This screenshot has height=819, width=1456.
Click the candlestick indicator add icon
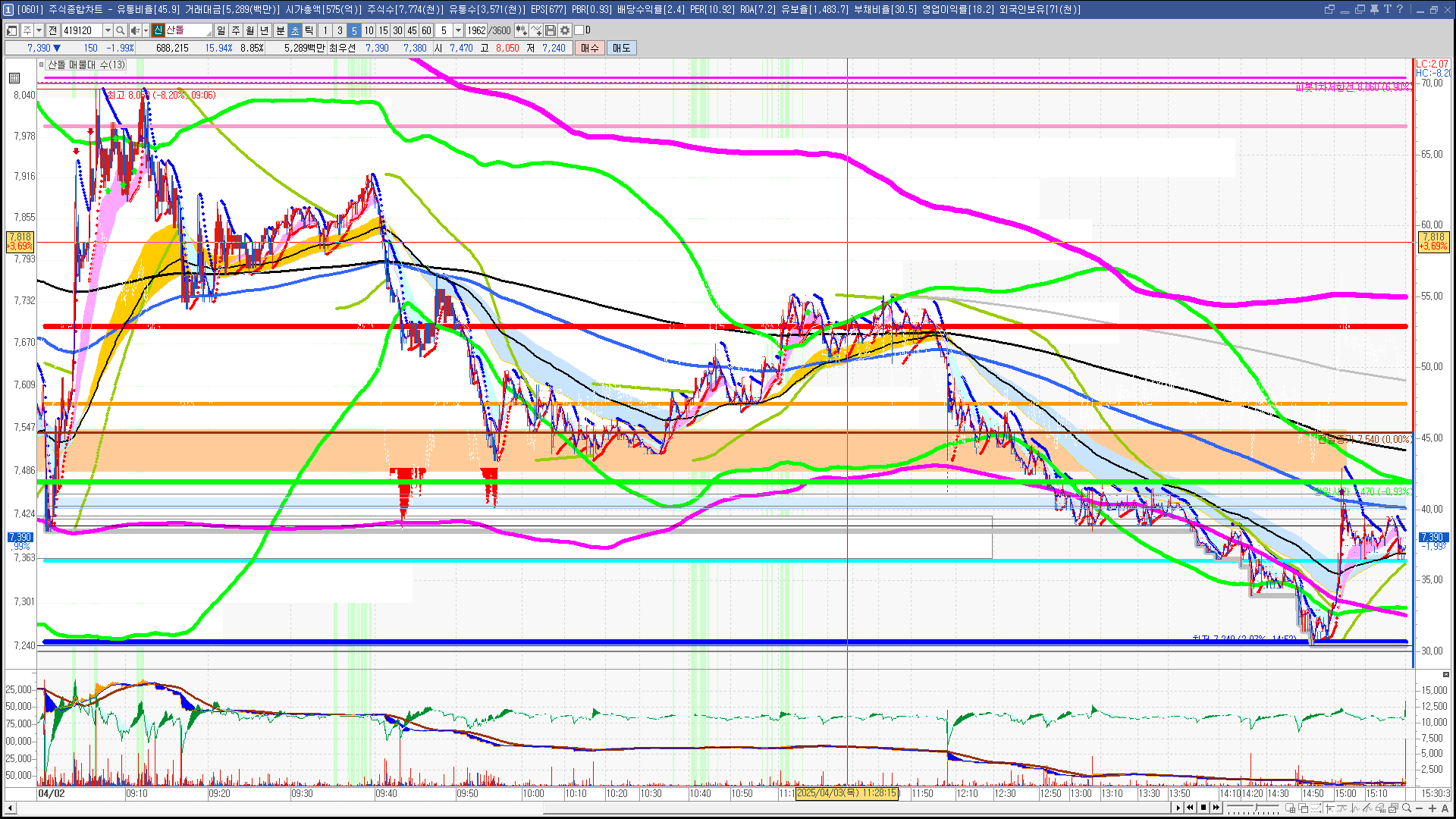click(x=521, y=30)
